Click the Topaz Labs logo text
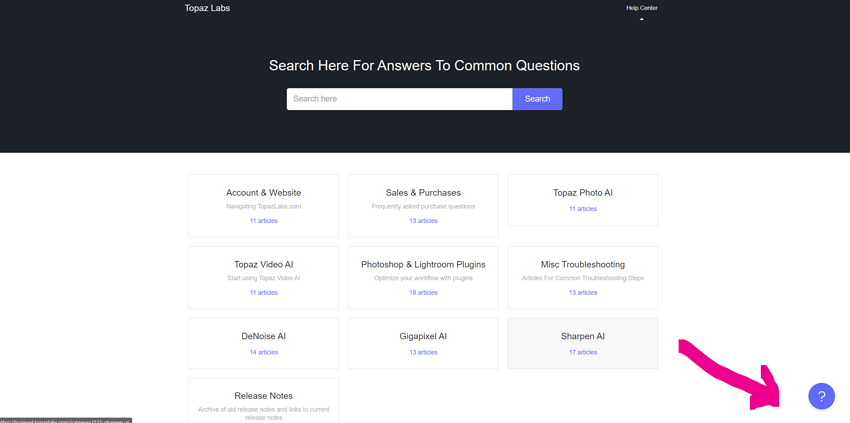The image size is (850, 423). click(207, 8)
